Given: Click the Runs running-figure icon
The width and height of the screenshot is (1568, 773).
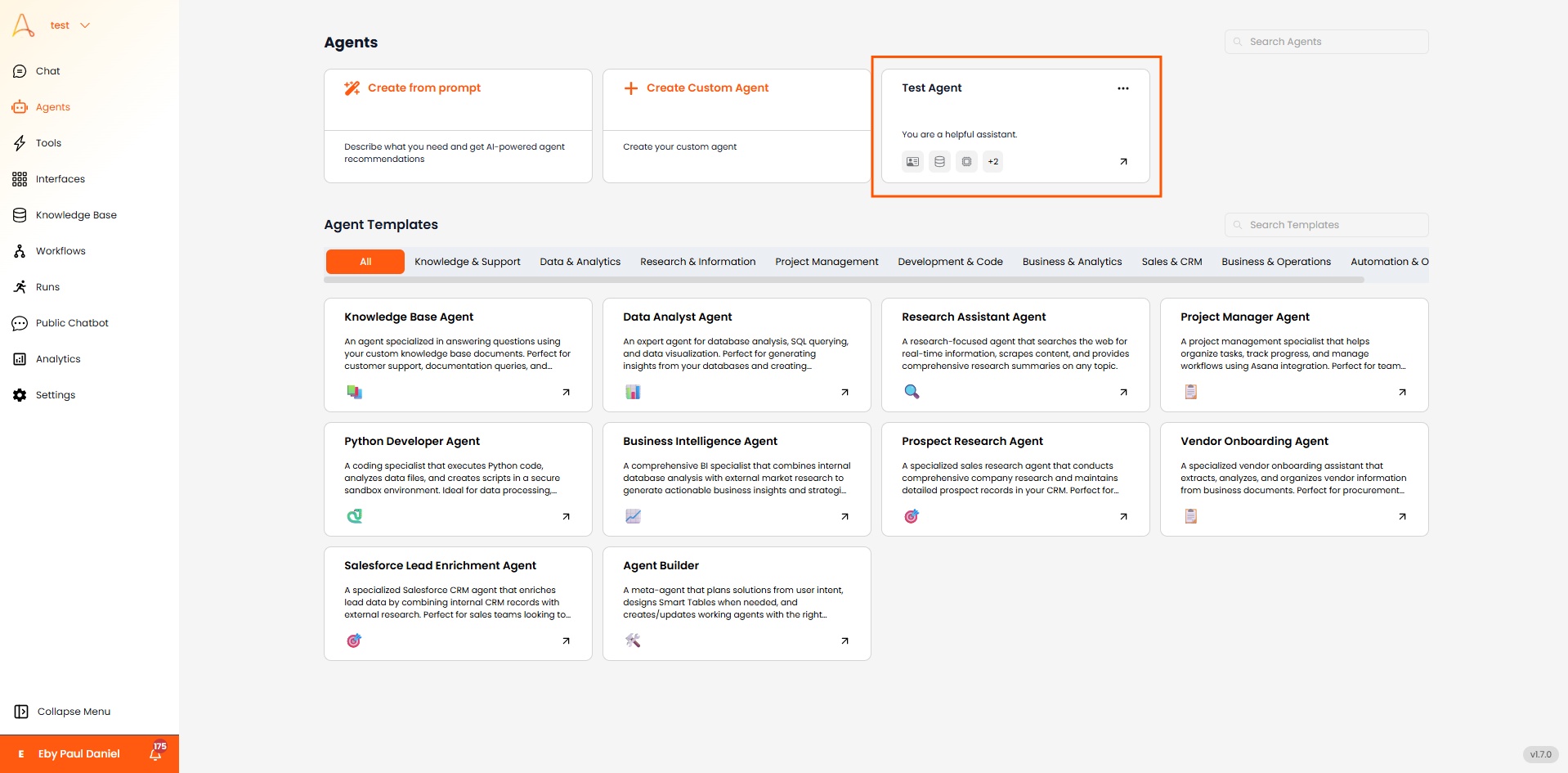Looking at the screenshot, I should coord(20,287).
